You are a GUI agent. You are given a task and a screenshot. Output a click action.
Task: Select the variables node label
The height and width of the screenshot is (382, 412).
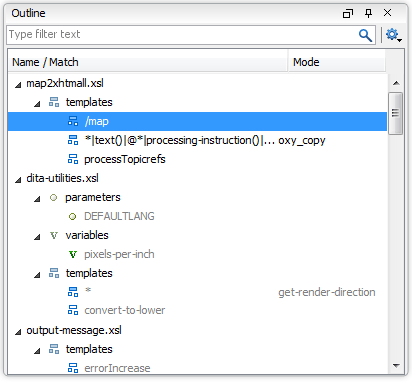[87, 235]
